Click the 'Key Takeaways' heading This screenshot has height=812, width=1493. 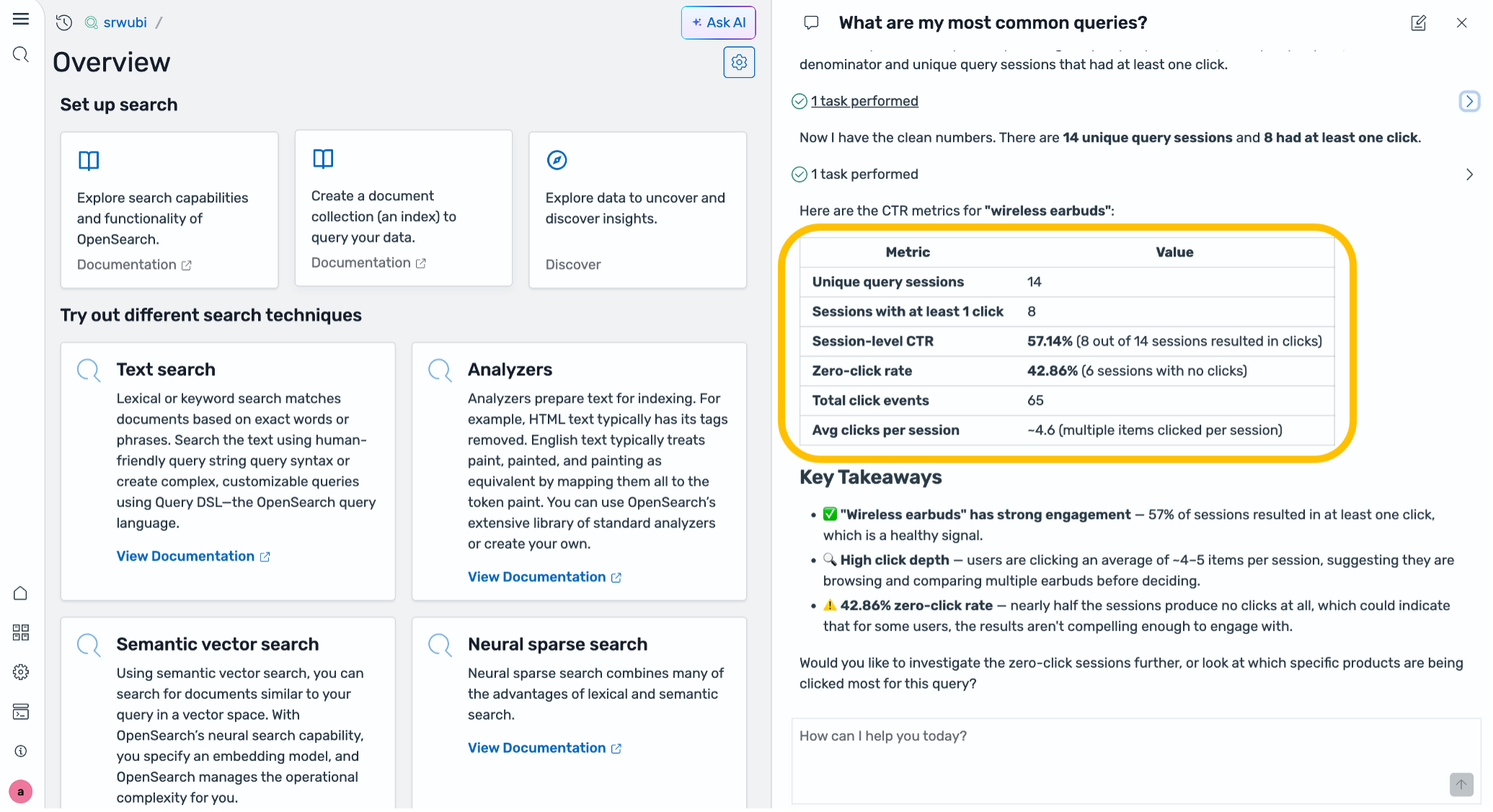pyautogui.click(x=870, y=478)
